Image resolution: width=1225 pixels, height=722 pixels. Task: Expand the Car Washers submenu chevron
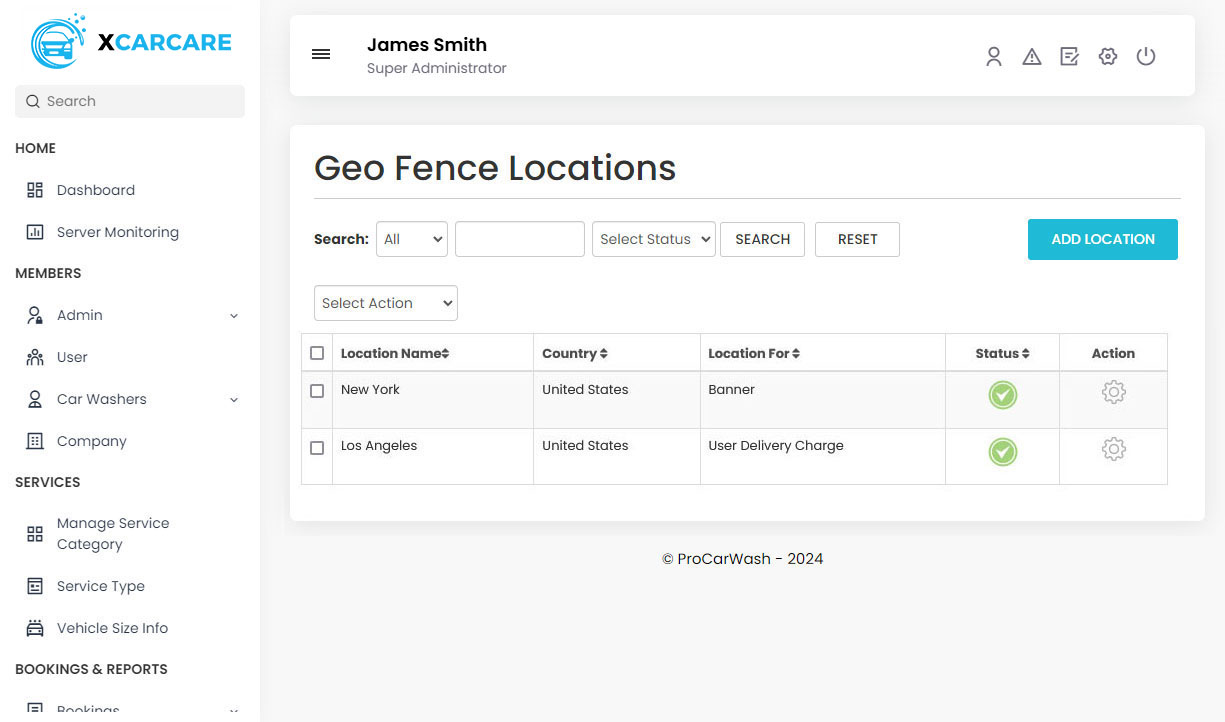(x=234, y=400)
